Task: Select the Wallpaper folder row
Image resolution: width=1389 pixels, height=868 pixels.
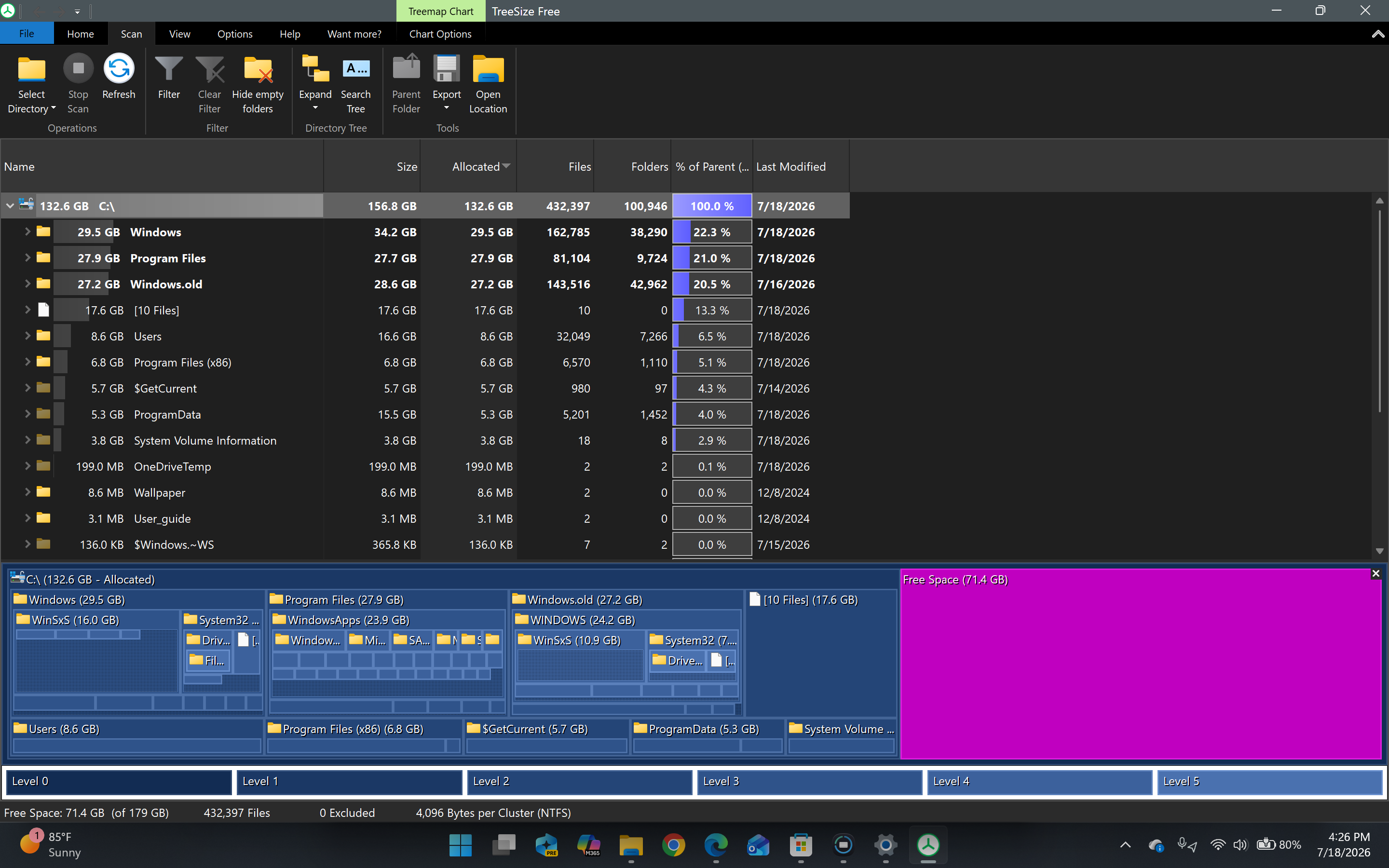Action: coord(425,492)
